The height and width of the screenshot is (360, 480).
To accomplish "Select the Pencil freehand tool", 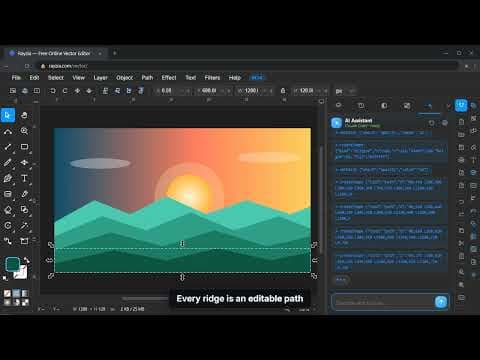I will coord(8,162).
